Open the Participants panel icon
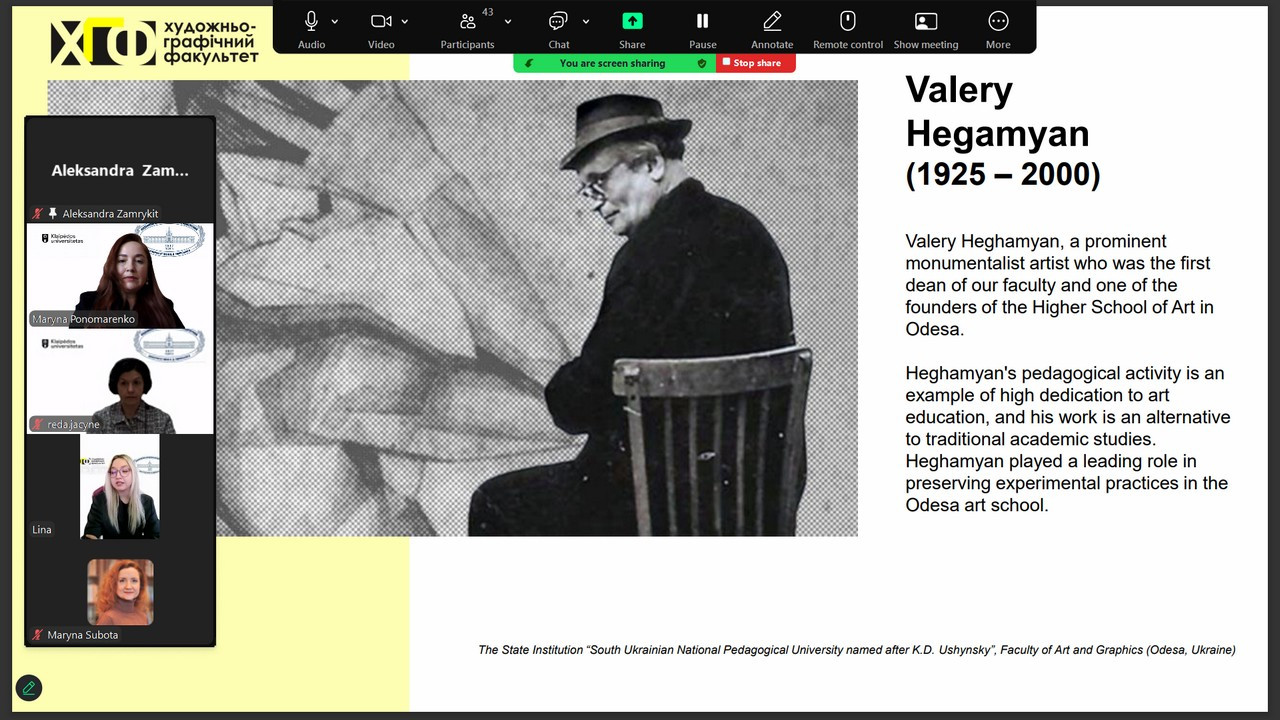The image size is (1280, 720). (467, 21)
